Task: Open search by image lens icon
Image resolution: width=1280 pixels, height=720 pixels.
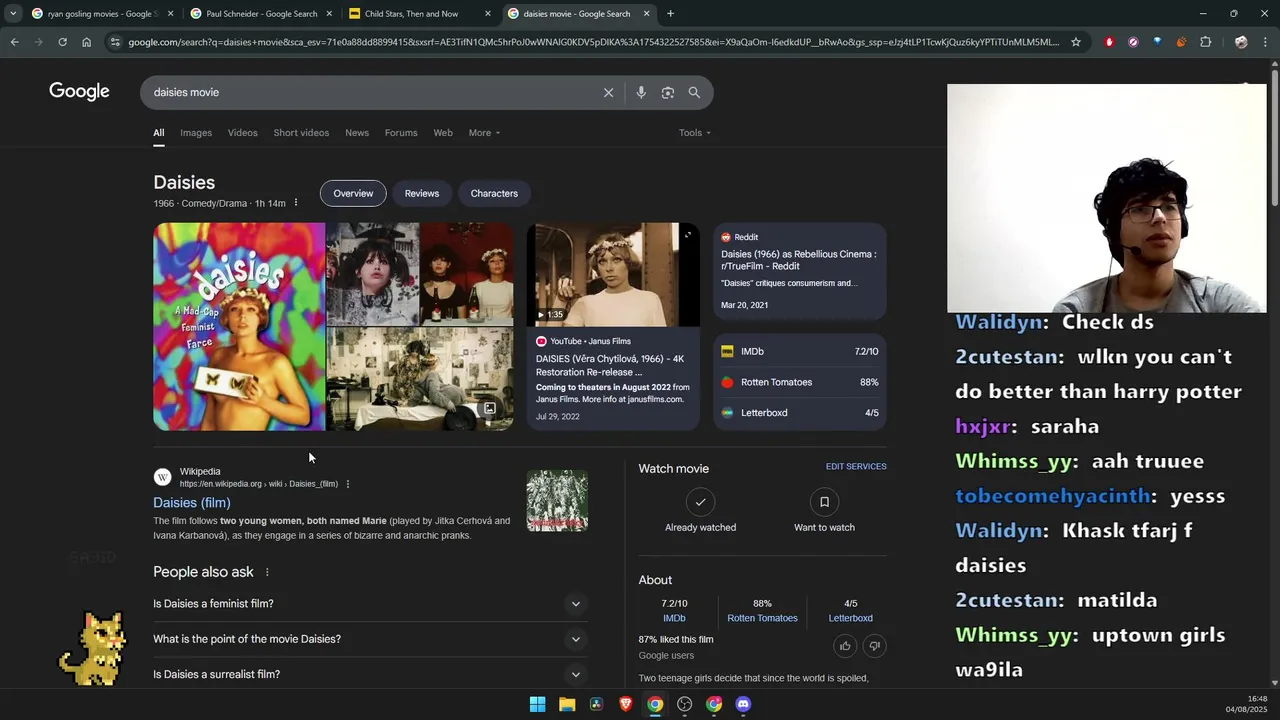Action: coord(667,92)
